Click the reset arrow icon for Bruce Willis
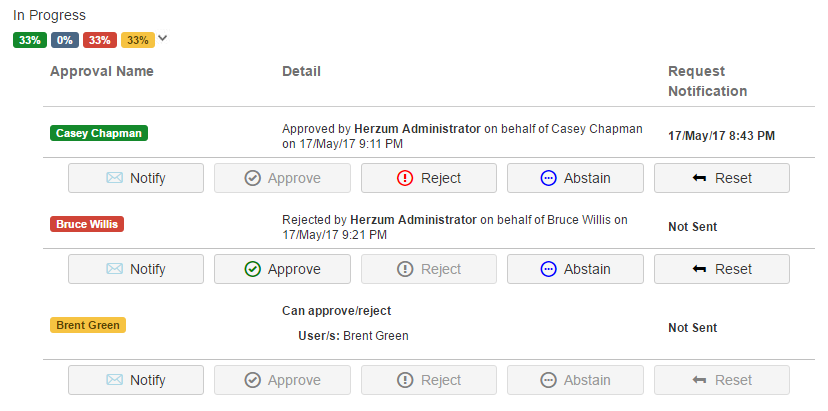The image size is (828, 411). click(700, 269)
